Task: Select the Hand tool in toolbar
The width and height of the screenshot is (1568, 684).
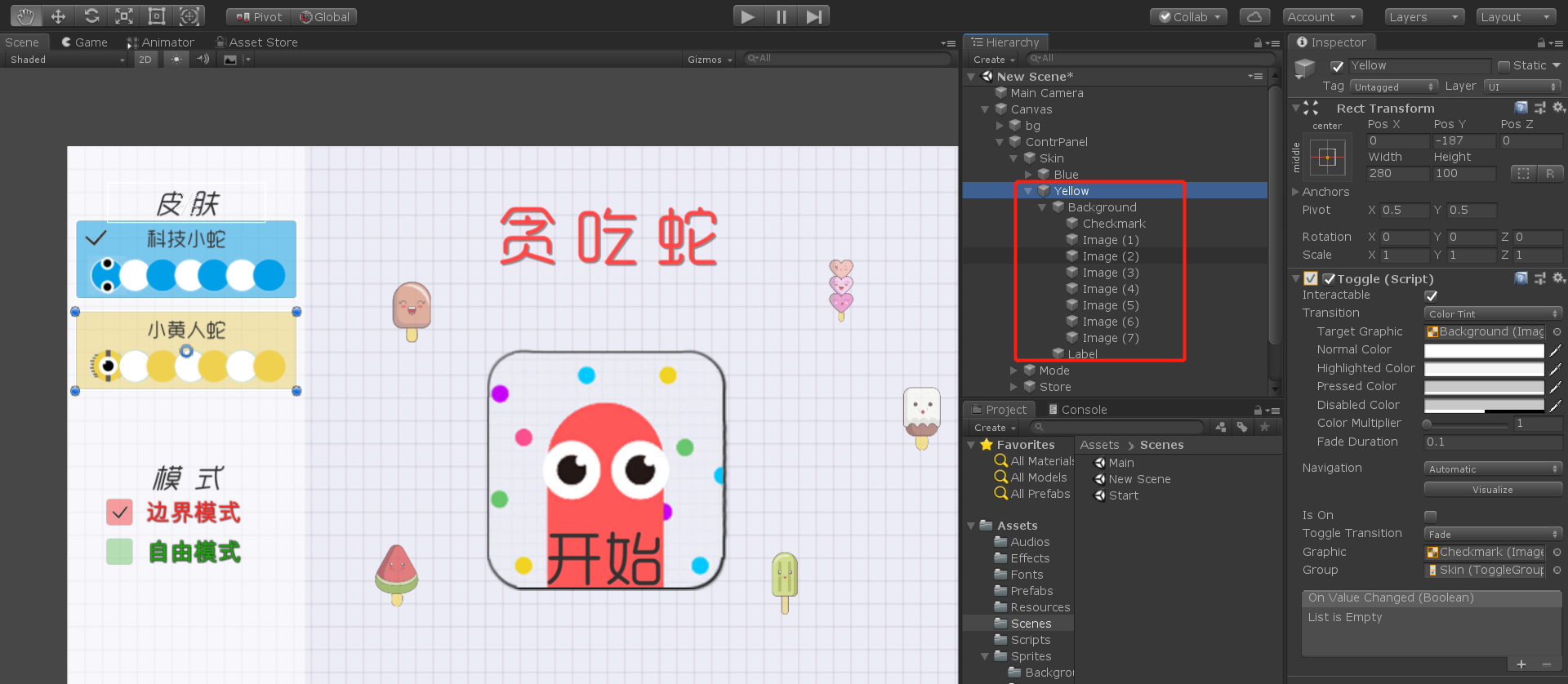Action: (x=25, y=16)
